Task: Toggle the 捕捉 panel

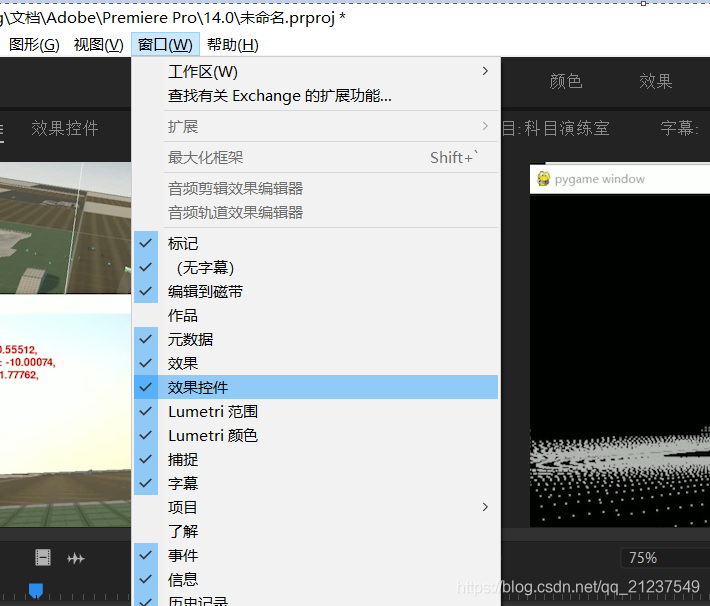Action: 316,459
